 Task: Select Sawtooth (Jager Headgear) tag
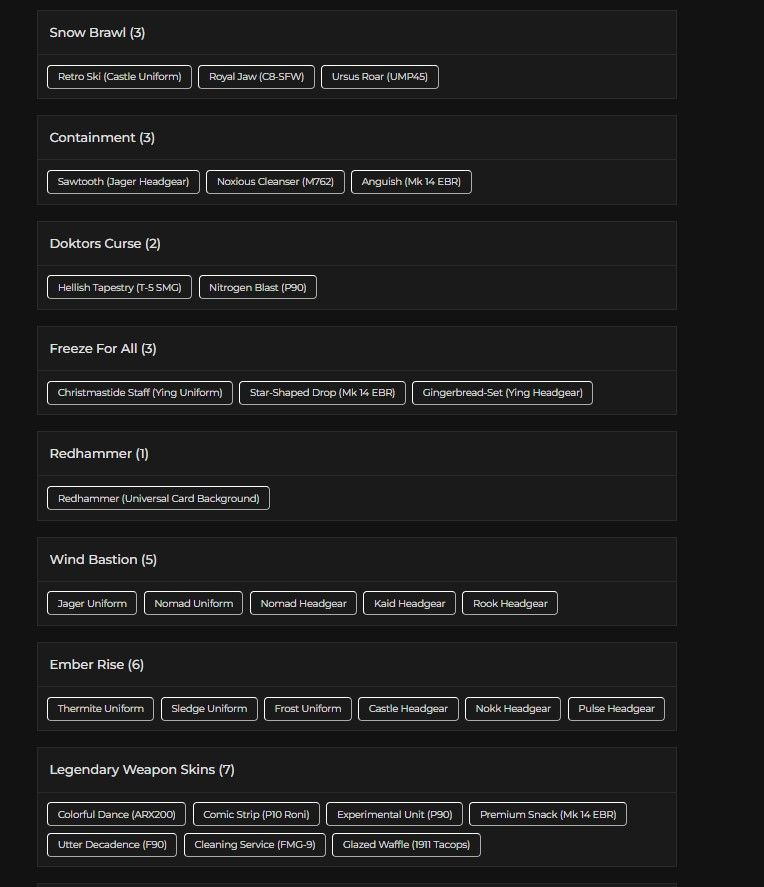(123, 182)
